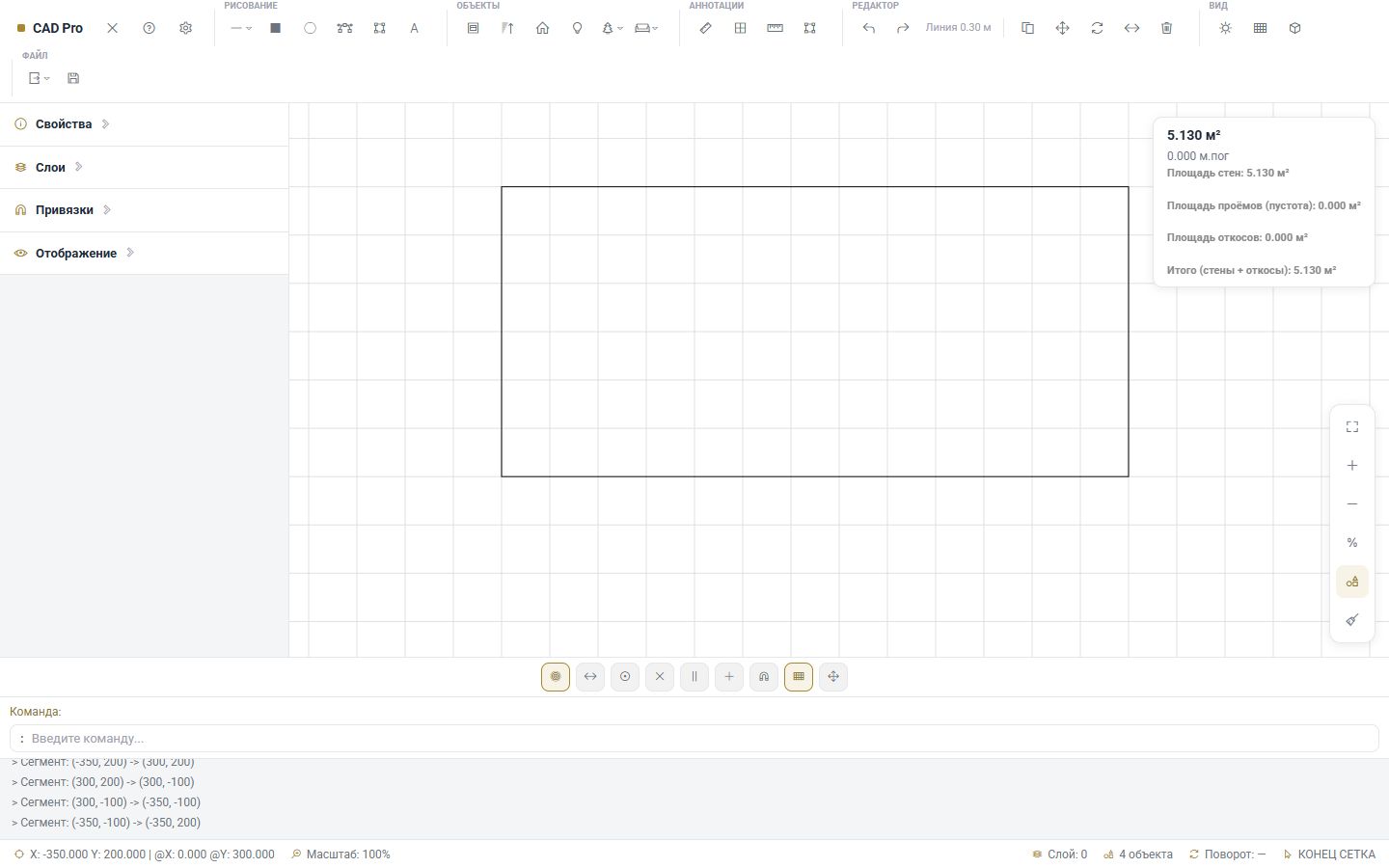The width and height of the screenshot is (1389, 868).
Task: Toggle the midpoint snap with double arrow
Action: 590,676
